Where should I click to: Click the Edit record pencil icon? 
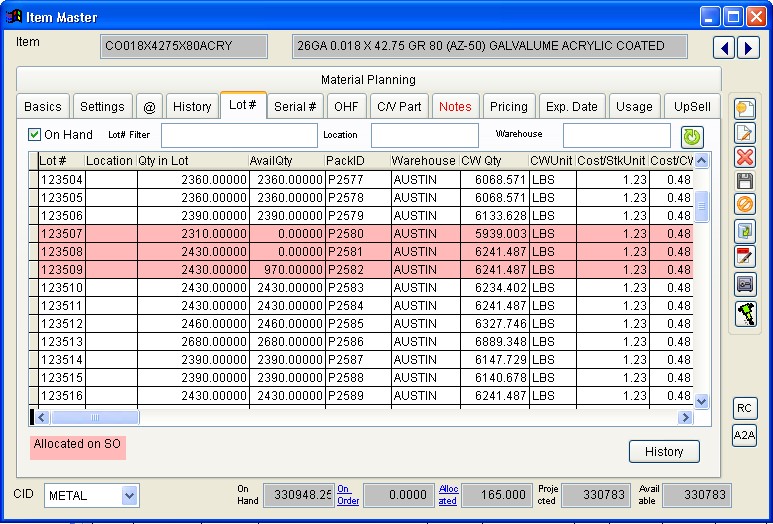pyautogui.click(x=744, y=133)
